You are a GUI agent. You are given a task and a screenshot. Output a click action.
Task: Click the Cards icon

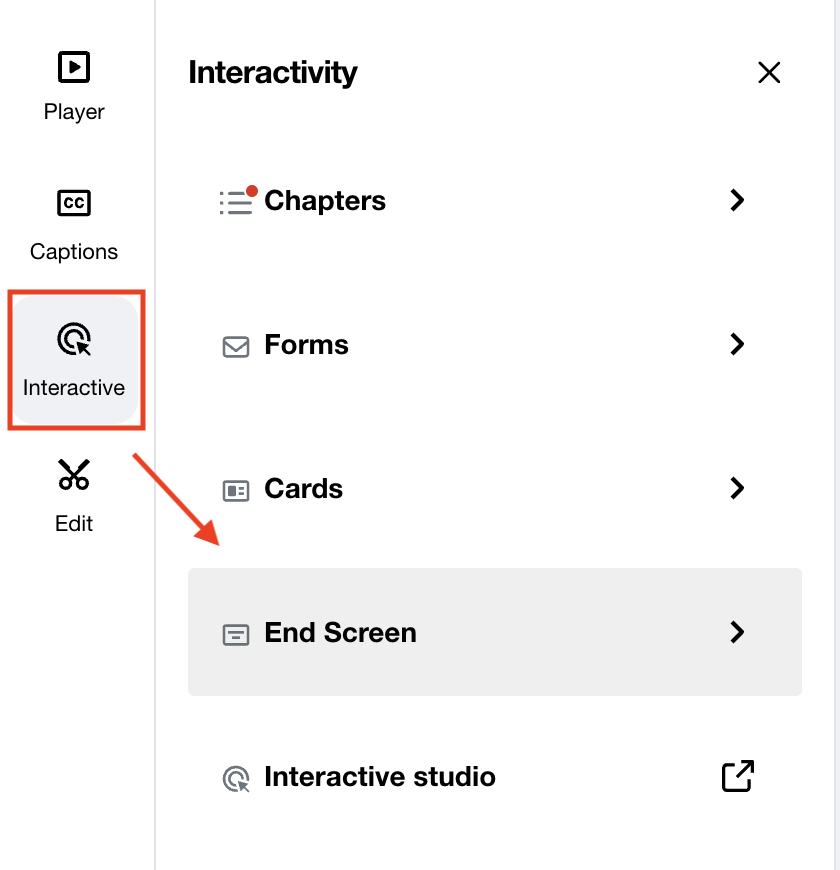[234, 488]
